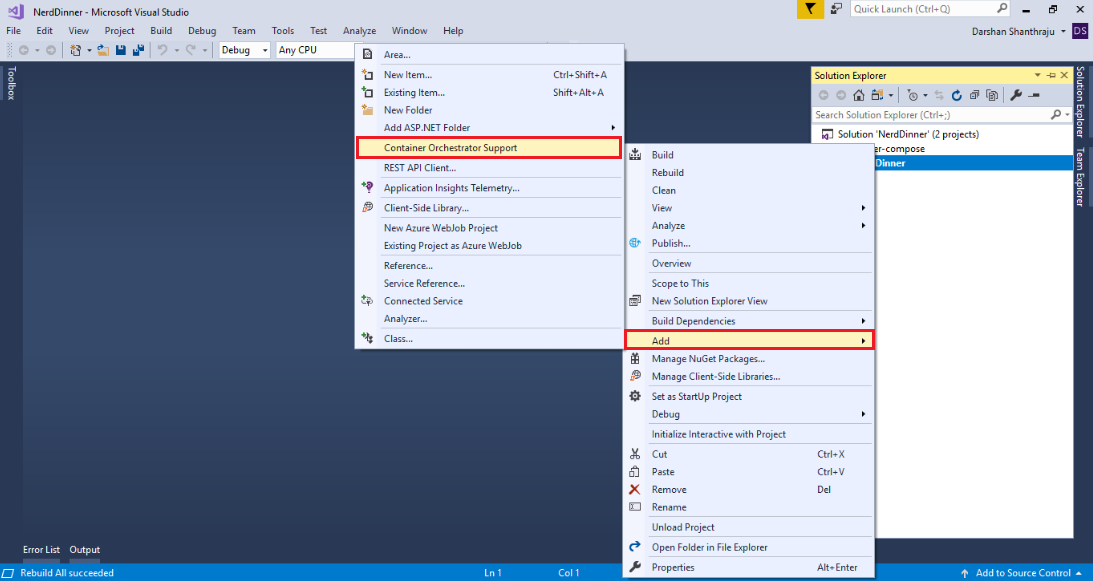Screen dimensions: 1093x581
Task: Select New Item... from the Add submenu
Action: pos(489,75)
